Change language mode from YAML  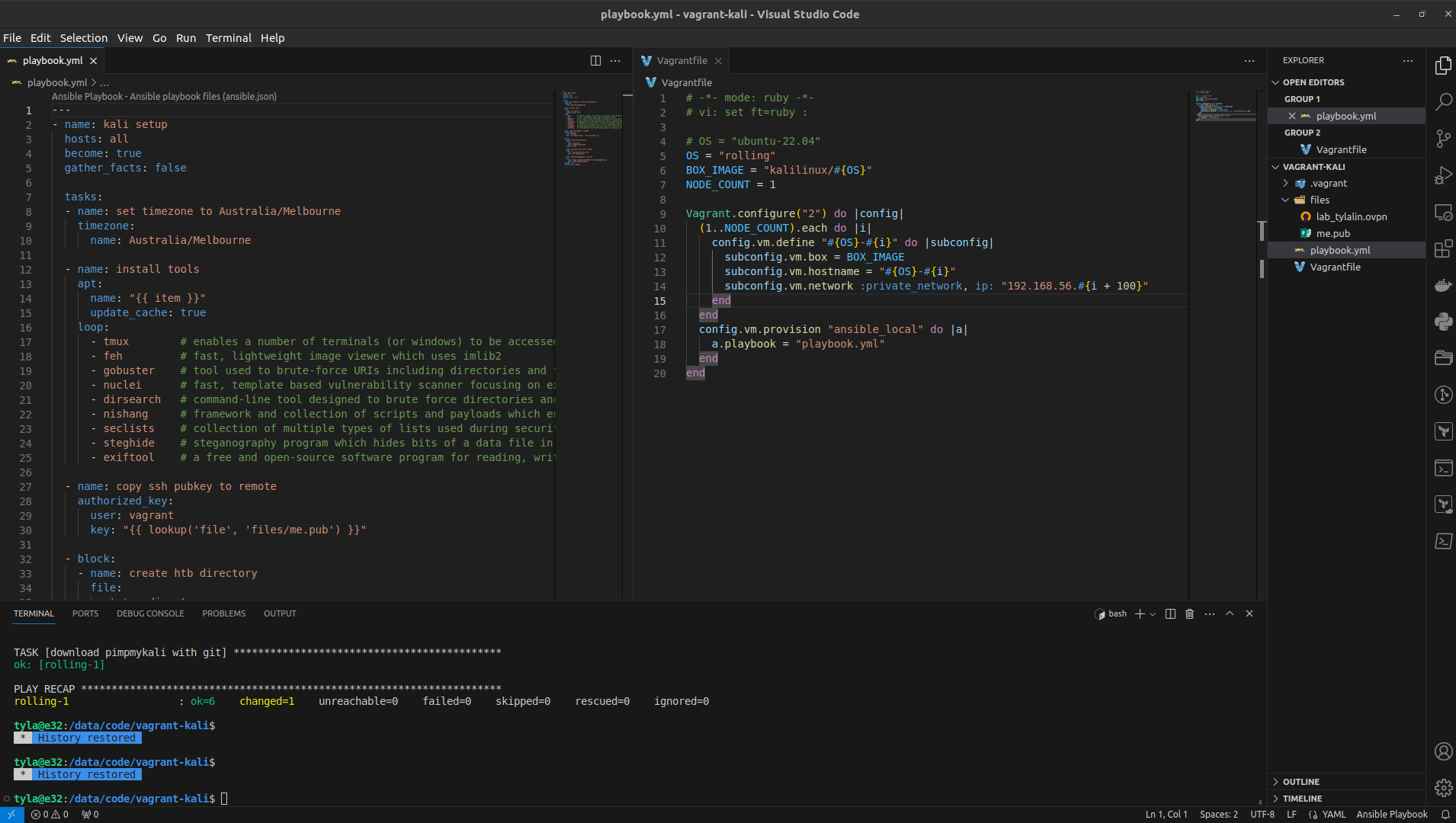click(1333, 815)
